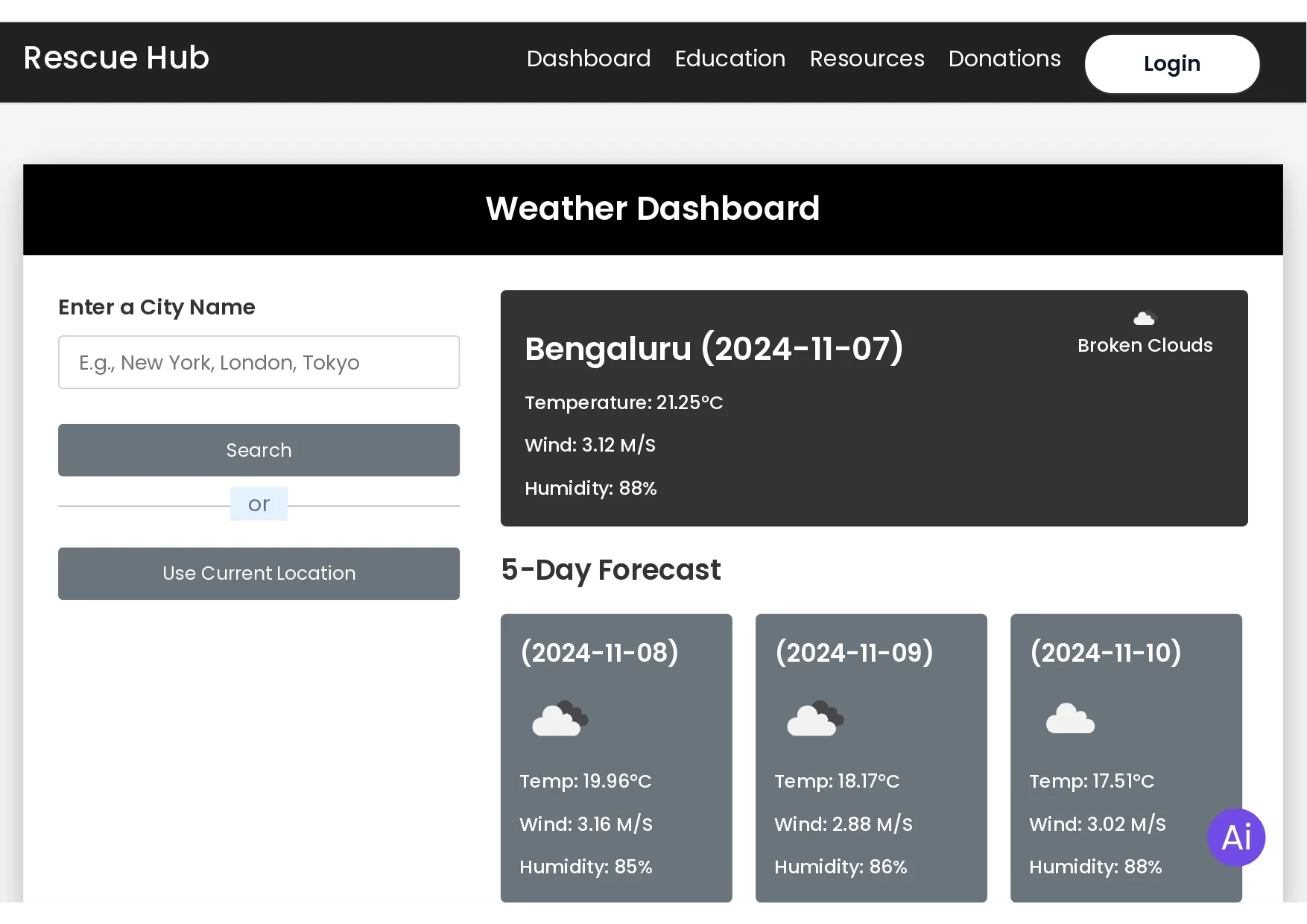Navigate to Donations
Screen dimensions: 1307x924
coord(1004,59)
